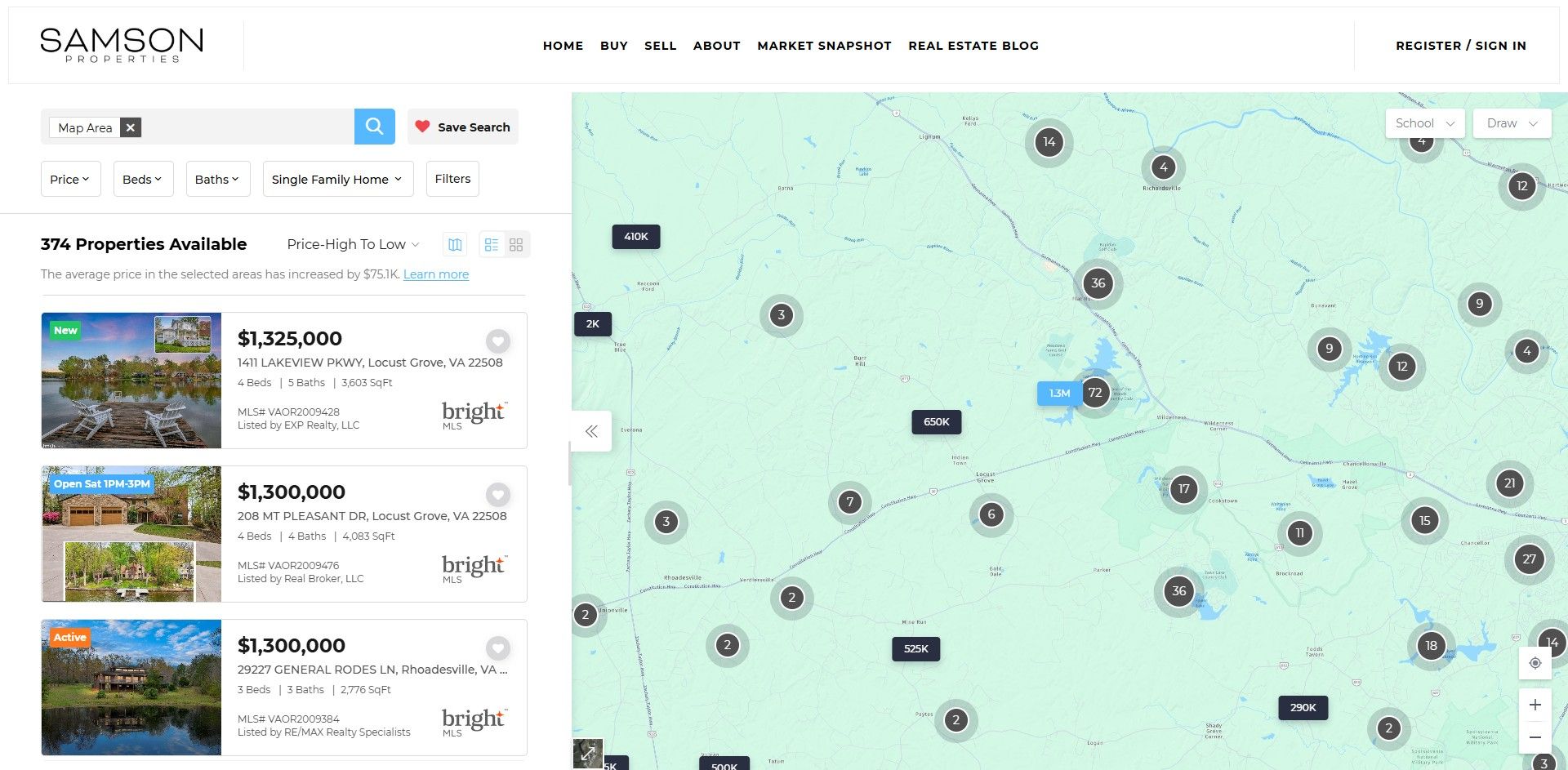Click the Save Search heart button
The height and width of the screenshot is (770, 1568).
tap(463, 127)
